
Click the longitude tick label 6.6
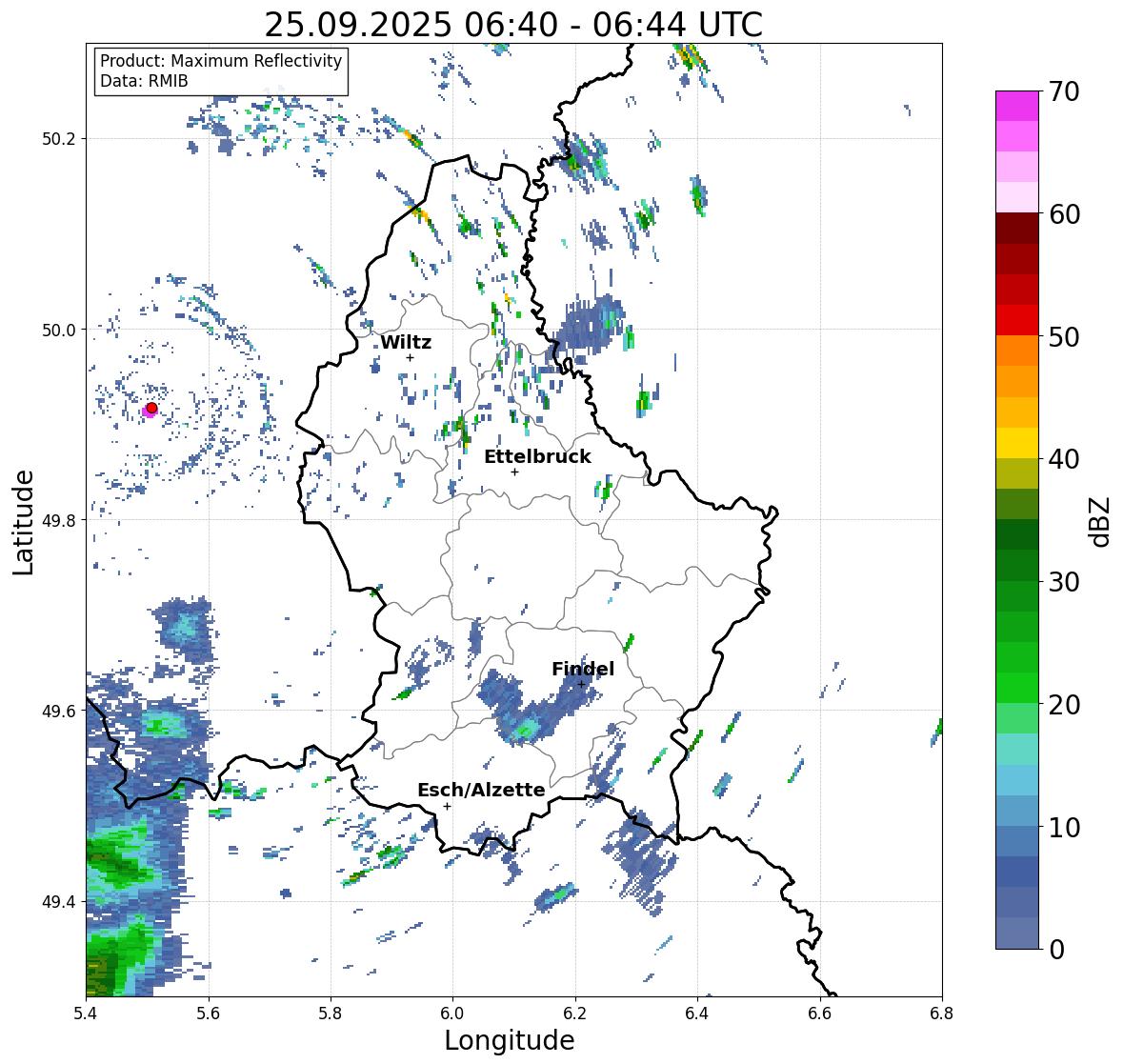(819, 1014)
